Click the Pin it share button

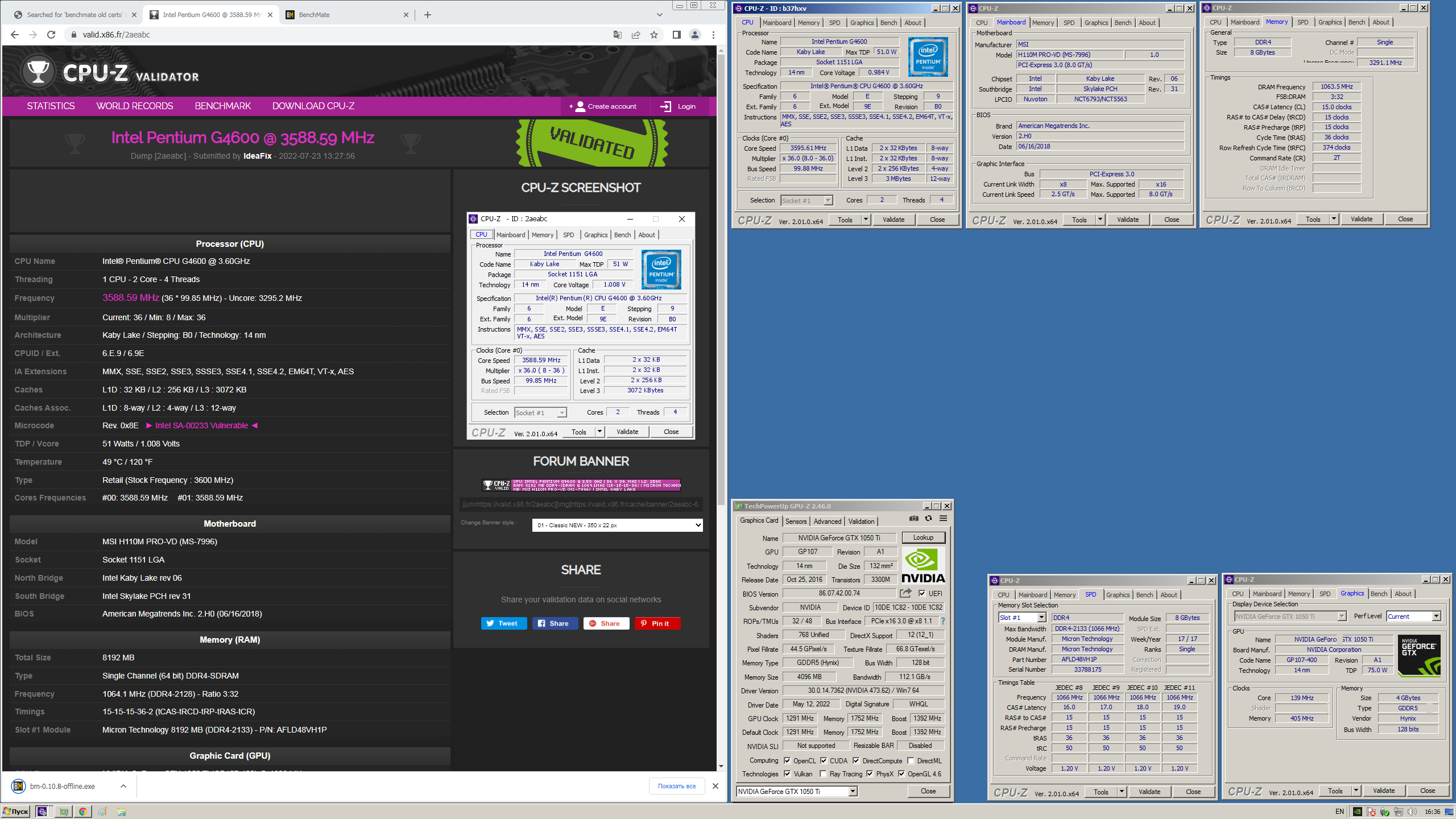(657, 623)
